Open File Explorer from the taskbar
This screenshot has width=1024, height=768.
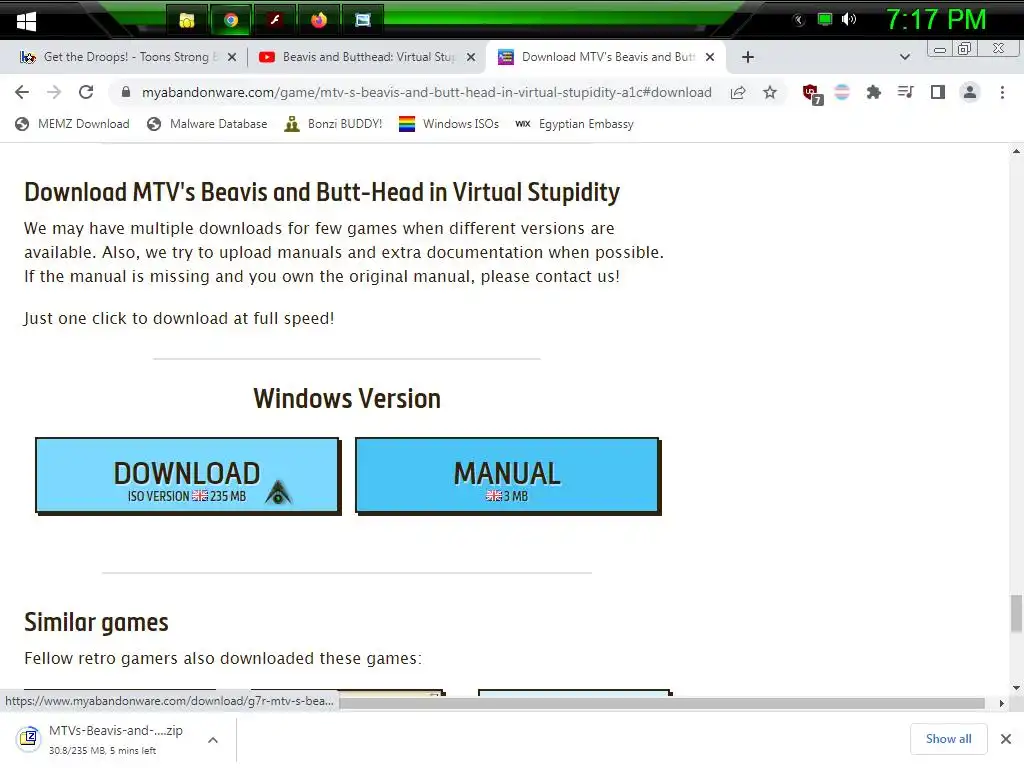click(187, 20)
